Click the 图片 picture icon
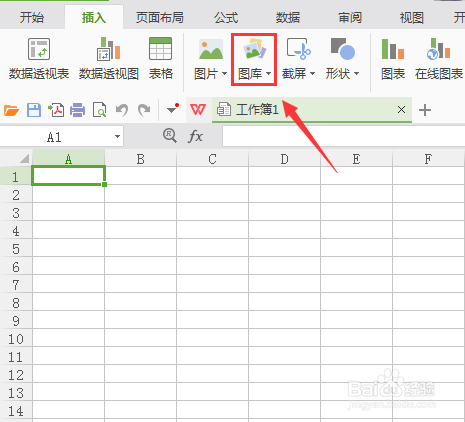 (211, 49)
